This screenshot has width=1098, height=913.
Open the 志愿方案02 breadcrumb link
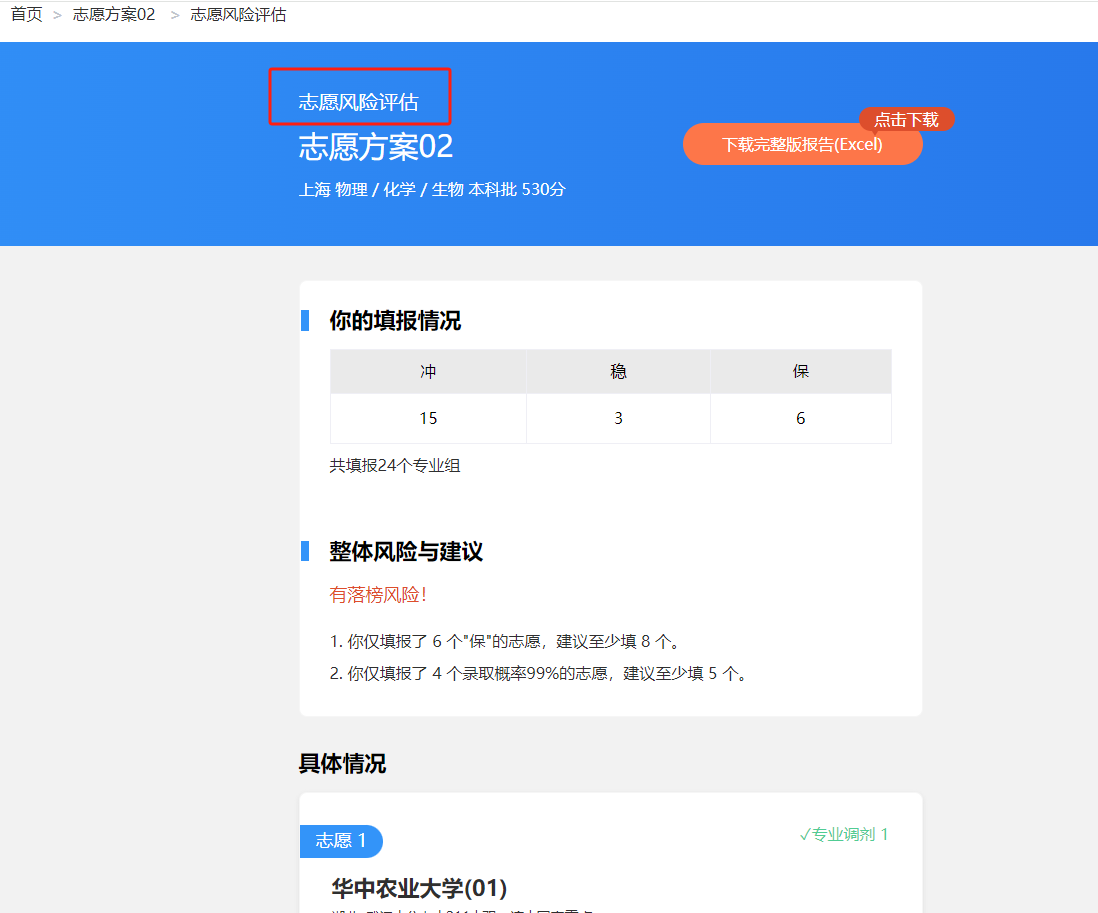[x=114, y=15]
